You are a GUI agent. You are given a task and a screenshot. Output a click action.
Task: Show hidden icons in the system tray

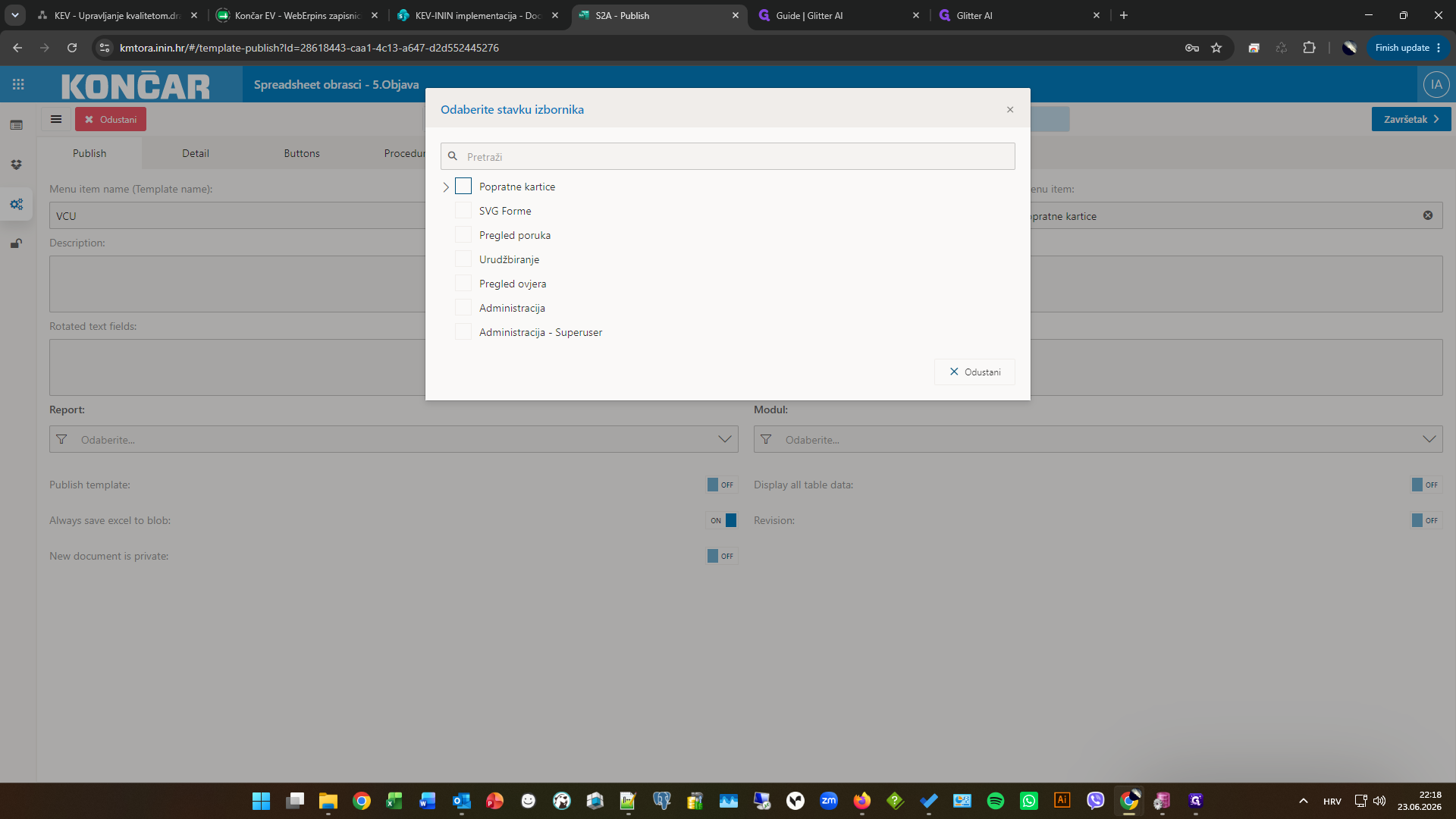pos(1303,801)
